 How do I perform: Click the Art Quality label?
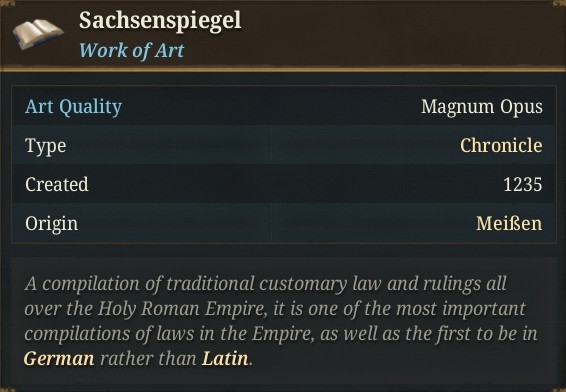click(74, 107)
